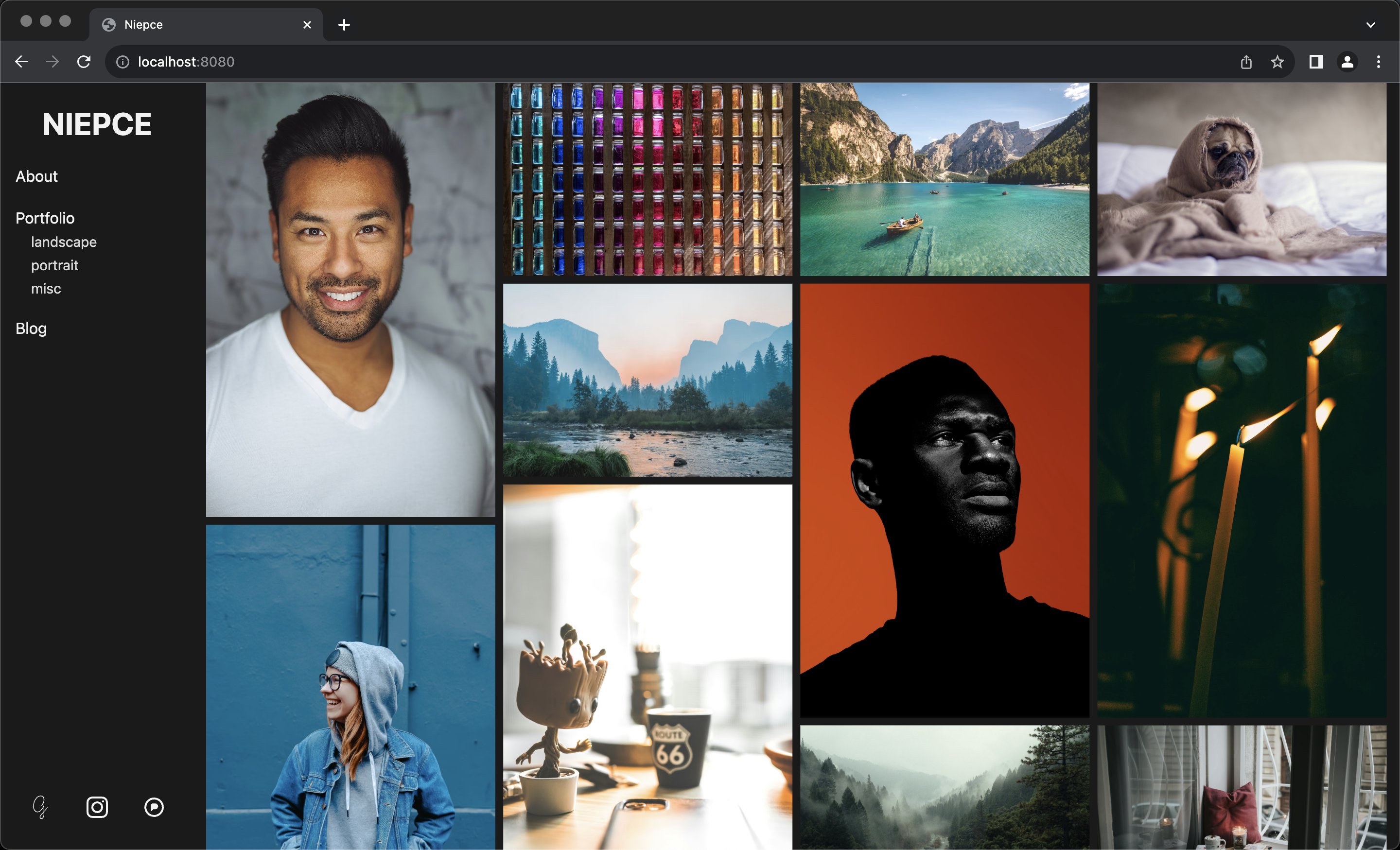Open the user profile icon
Image resolution: width=1400 pixels, height=850 pixels.
pyautogui.click(x=1347, y=62)
